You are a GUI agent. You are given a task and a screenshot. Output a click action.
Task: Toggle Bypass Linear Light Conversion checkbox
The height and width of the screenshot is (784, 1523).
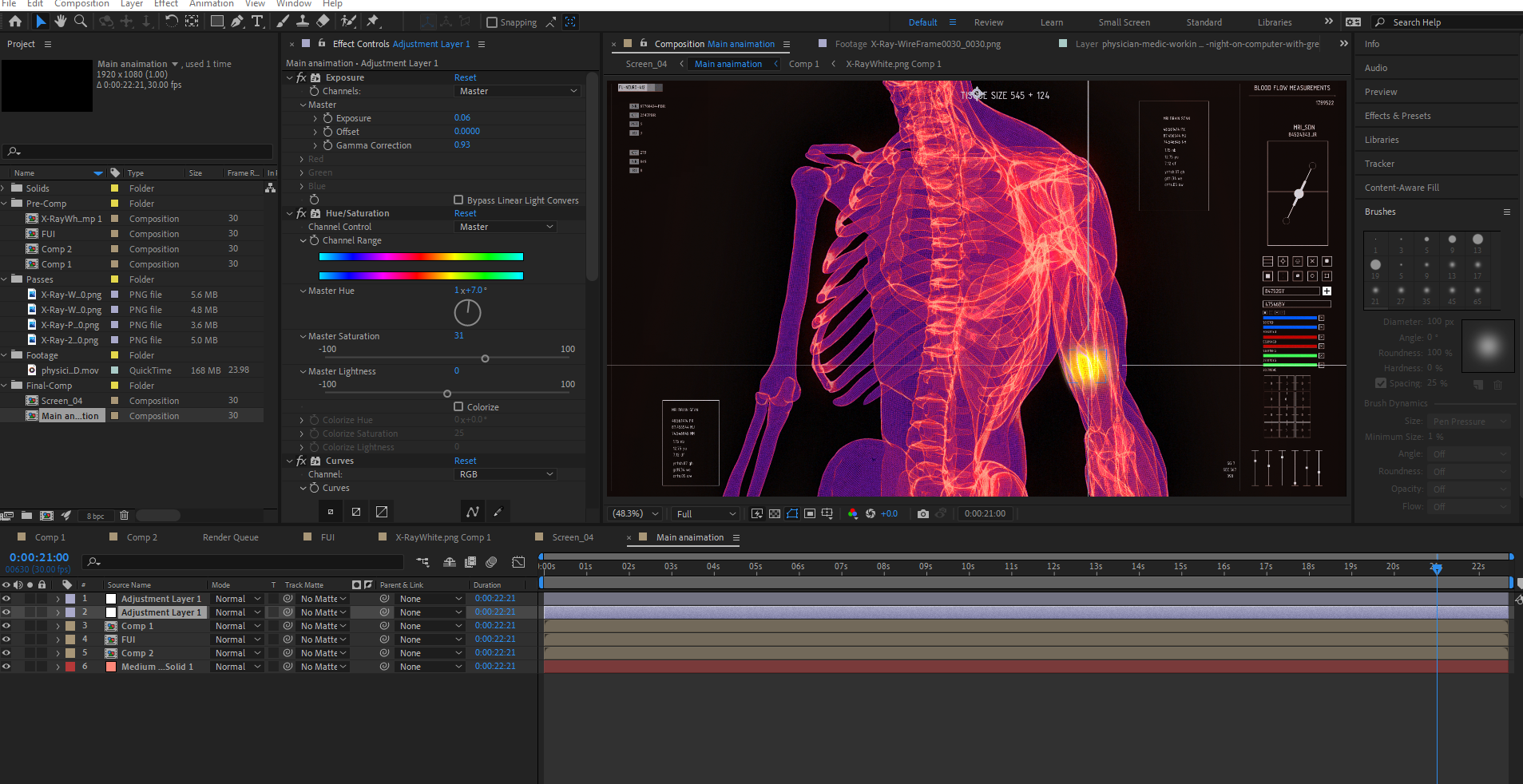[458, 200]
